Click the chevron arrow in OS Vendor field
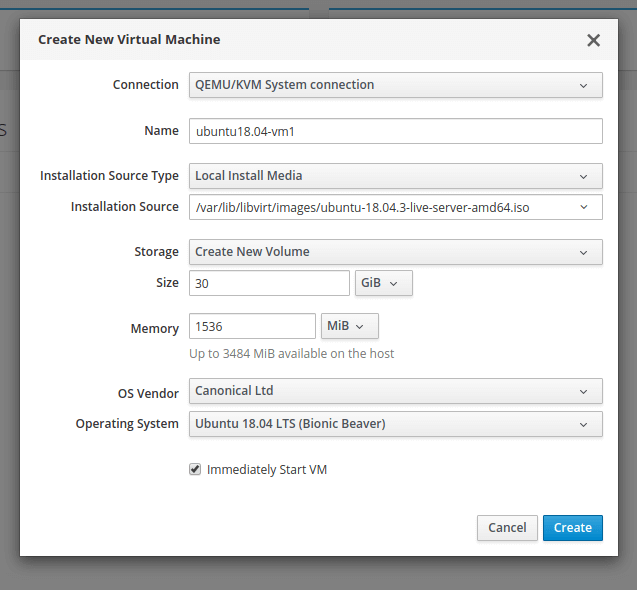The height and width of the screenshot is (590, 637). [584, 391]
